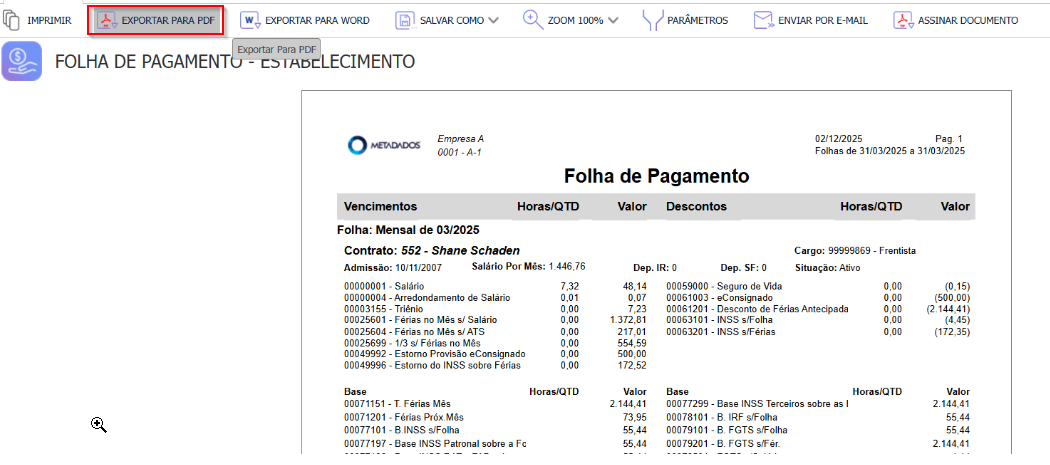Select the Imprimir label in toolbar
Viewport: 1050px width, 465px height.
pyautogui.click(x=49, y=20)
